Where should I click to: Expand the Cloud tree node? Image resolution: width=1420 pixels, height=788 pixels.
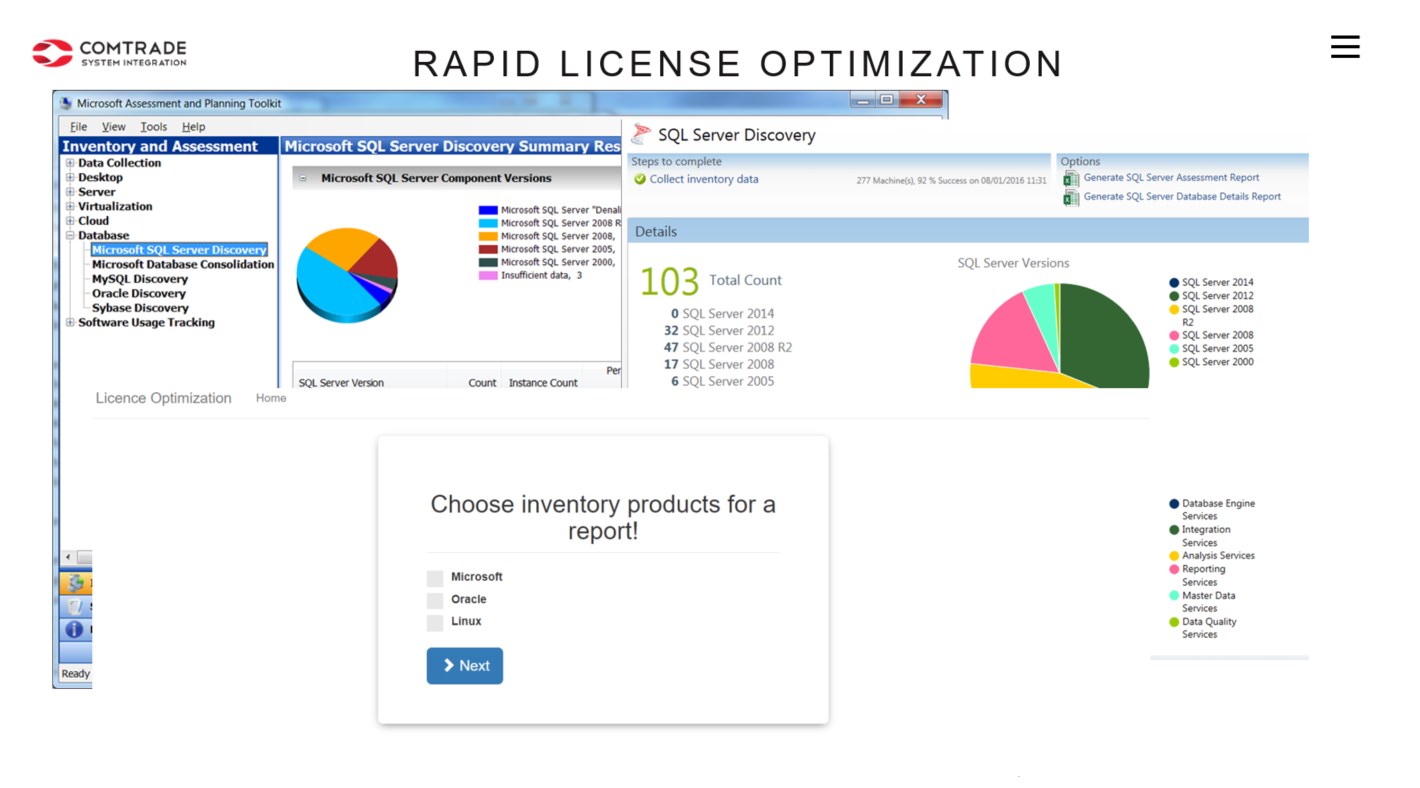click(x=70, y=221)
